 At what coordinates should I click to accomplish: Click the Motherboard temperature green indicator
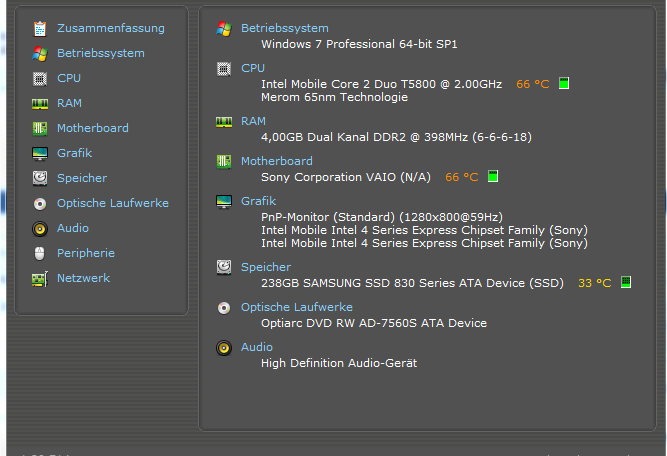click(493, 176)
